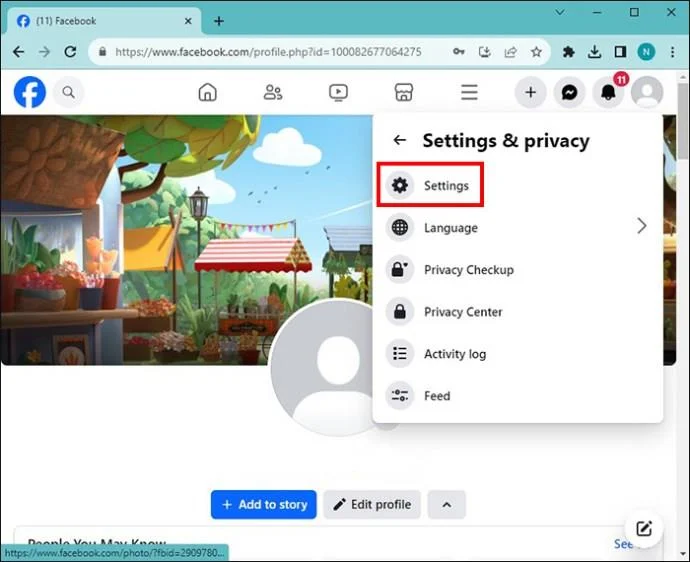Click the saved passwords key icon

pos(459,52)
